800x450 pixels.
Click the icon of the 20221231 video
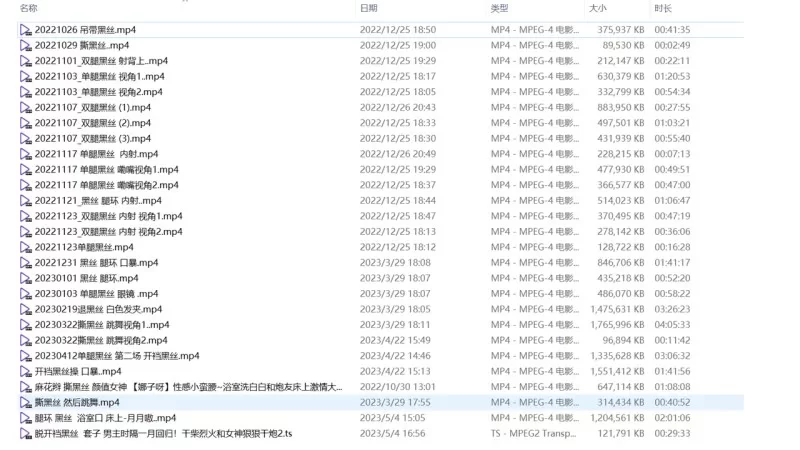26,263
